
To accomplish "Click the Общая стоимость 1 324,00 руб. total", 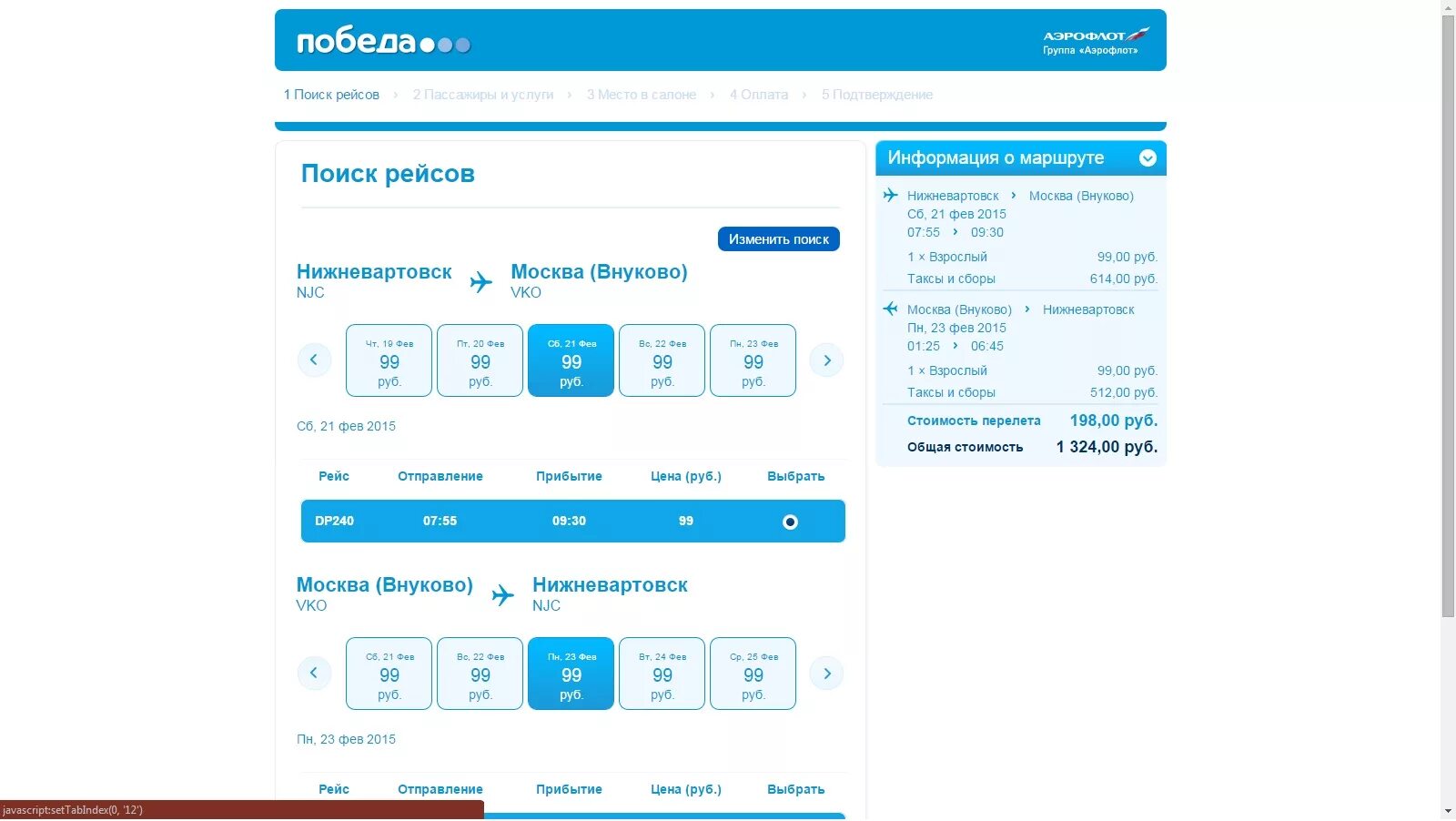I will (x=1107, y=447).
